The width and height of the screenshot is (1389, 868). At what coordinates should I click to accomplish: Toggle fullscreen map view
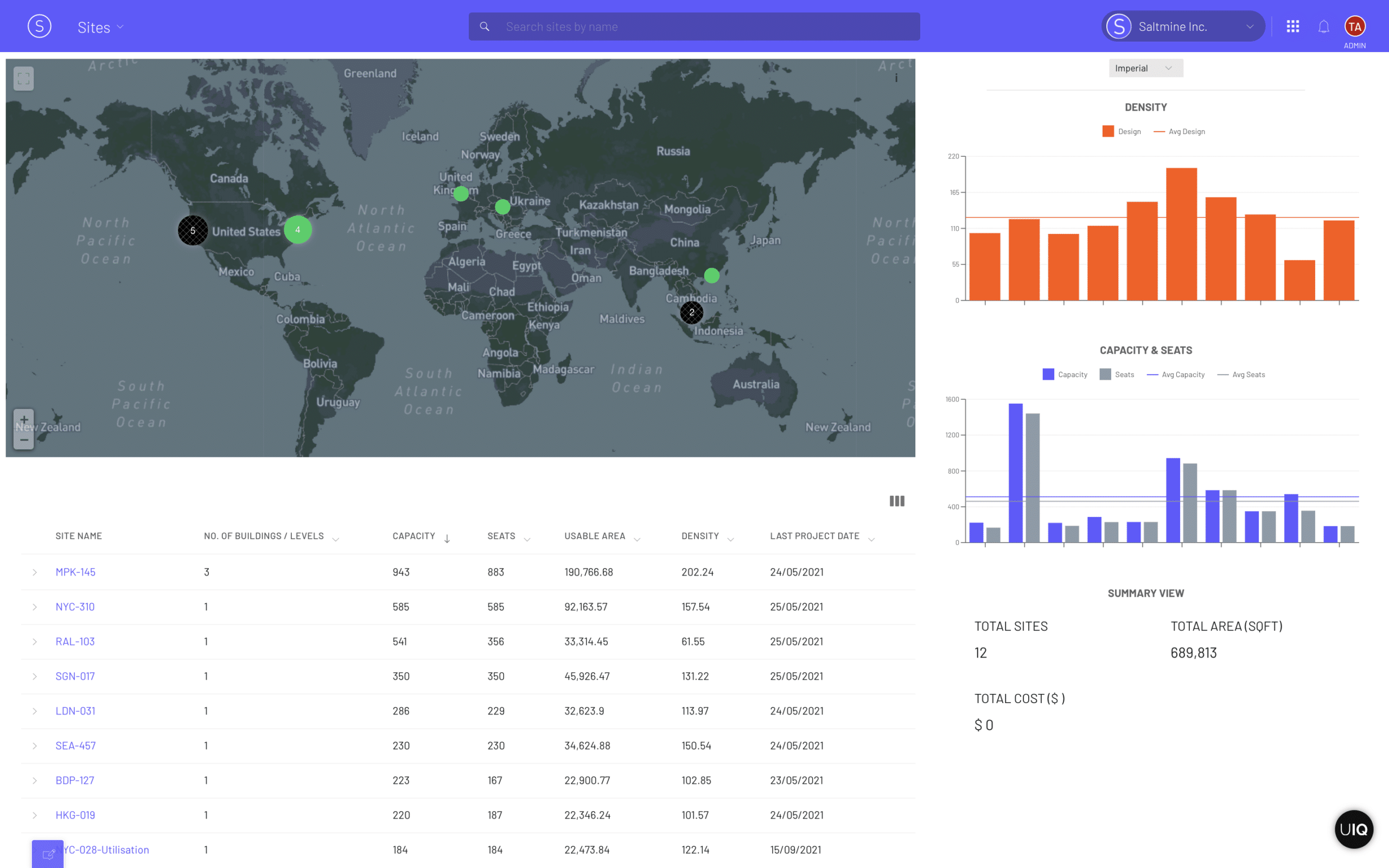[23, 79]
